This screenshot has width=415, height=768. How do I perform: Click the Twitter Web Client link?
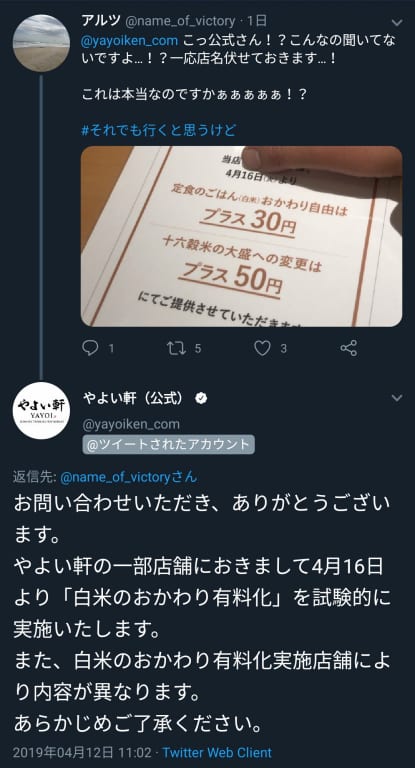pos(217,752)
